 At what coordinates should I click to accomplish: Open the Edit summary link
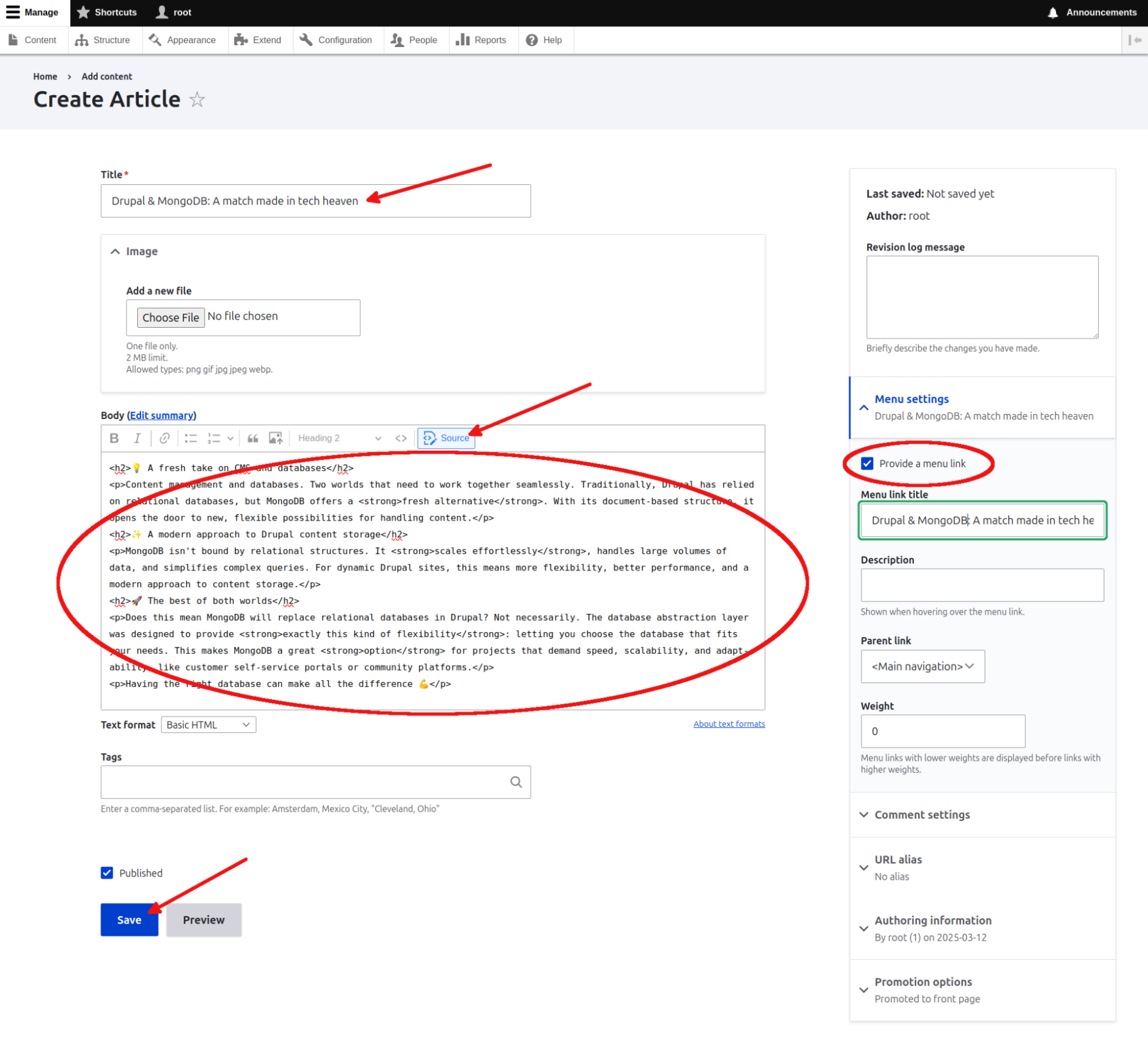tap(161, 416)
